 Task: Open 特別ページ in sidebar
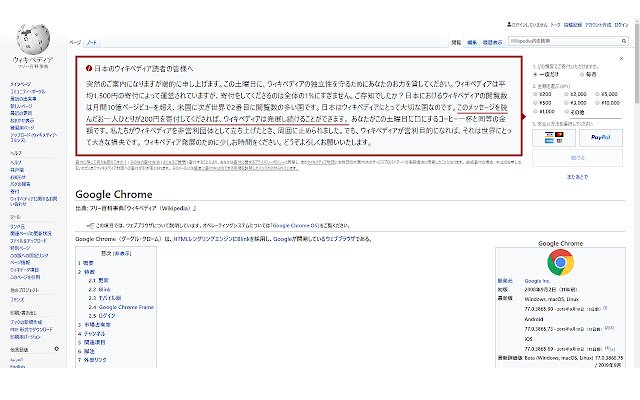pos(20,248)
